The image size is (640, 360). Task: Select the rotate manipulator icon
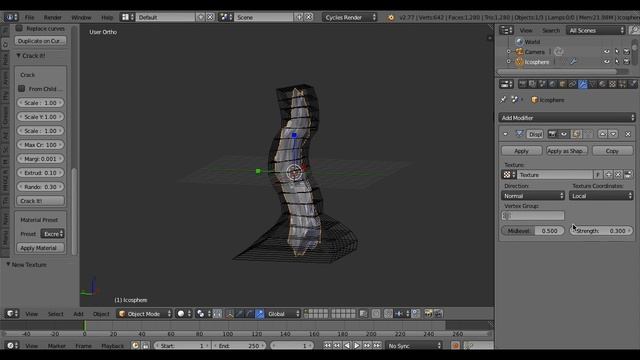249,313
